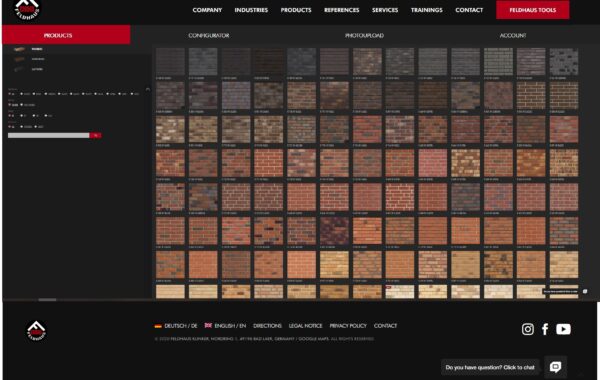This screenshot has height=380, width=600.
Task: Select first radio option in top filter row
Action: point(10,94)
